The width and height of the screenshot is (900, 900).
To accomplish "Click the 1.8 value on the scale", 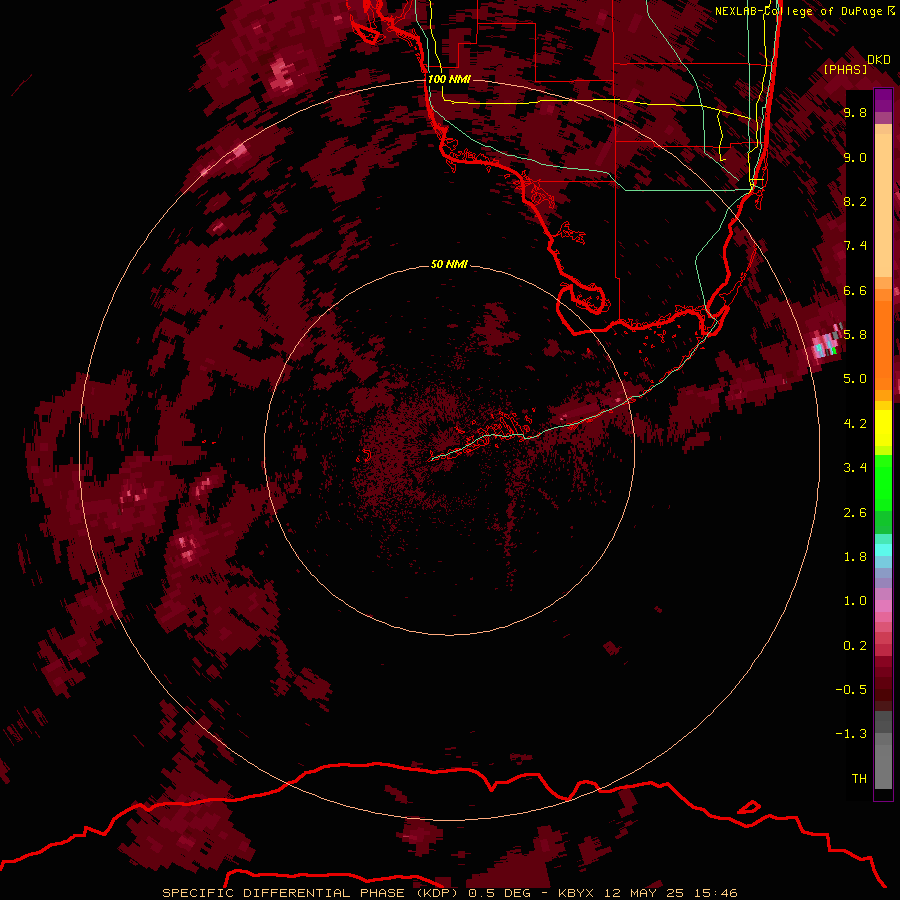I will 855,557.
